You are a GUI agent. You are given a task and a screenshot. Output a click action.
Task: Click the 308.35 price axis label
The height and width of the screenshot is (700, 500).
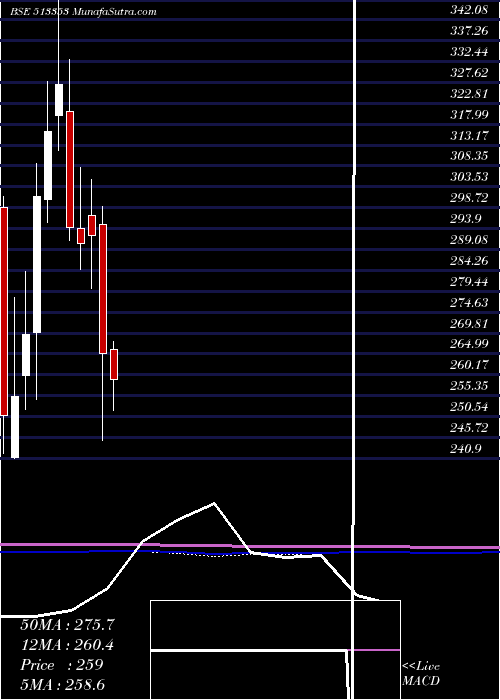click(468, 156)
